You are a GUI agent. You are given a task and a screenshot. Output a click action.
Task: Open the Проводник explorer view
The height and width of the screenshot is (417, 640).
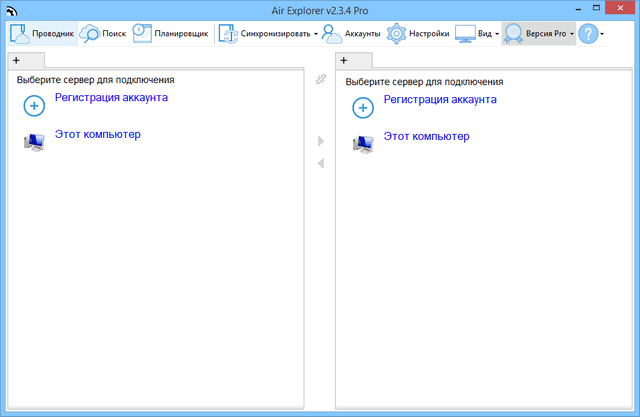[x=42, y=33]
